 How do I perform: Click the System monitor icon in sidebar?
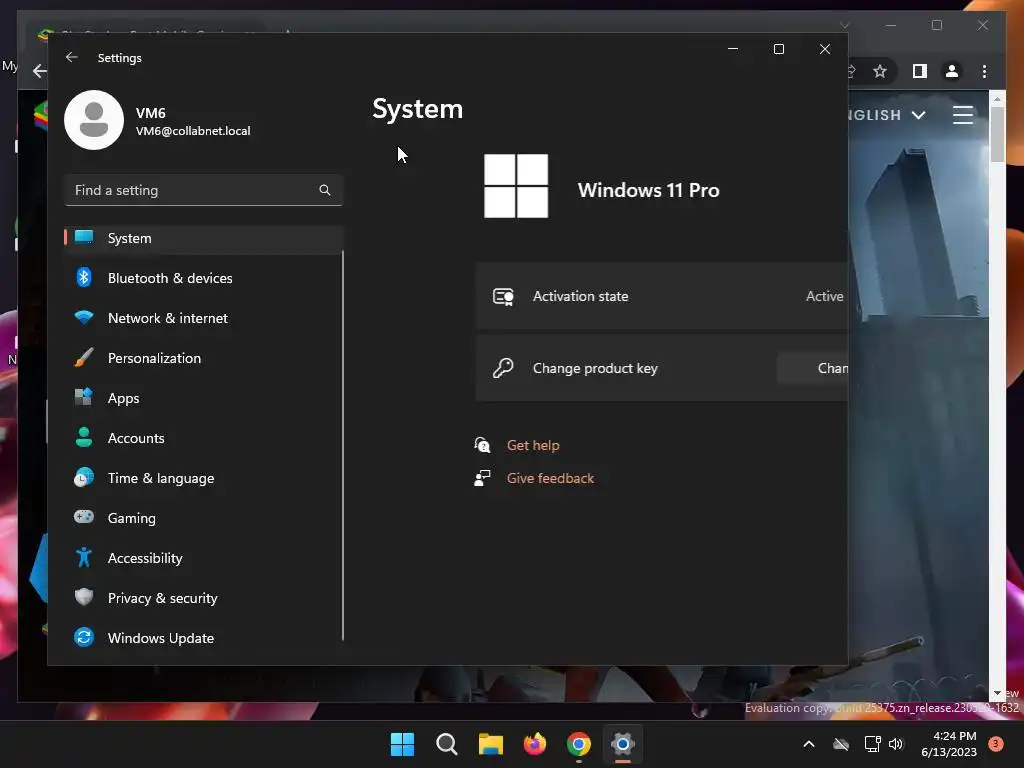84,237
